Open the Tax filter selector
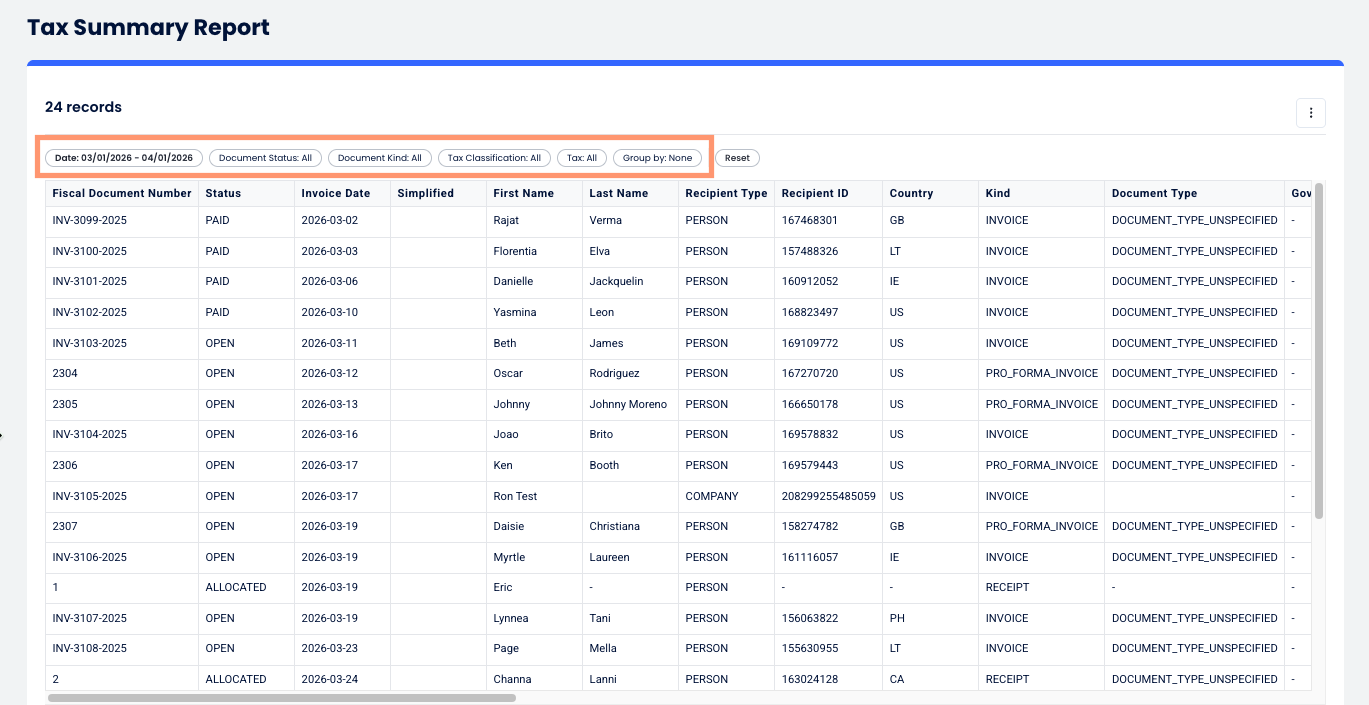This screenshot has height=705, width=1369. click(x=581, y=157)
